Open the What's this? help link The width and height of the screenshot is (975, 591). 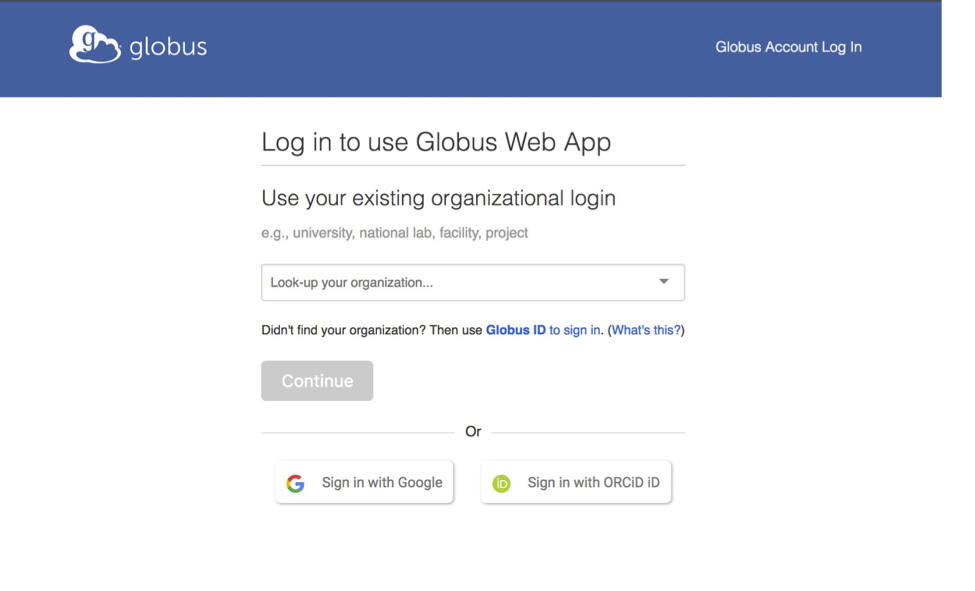646,330
